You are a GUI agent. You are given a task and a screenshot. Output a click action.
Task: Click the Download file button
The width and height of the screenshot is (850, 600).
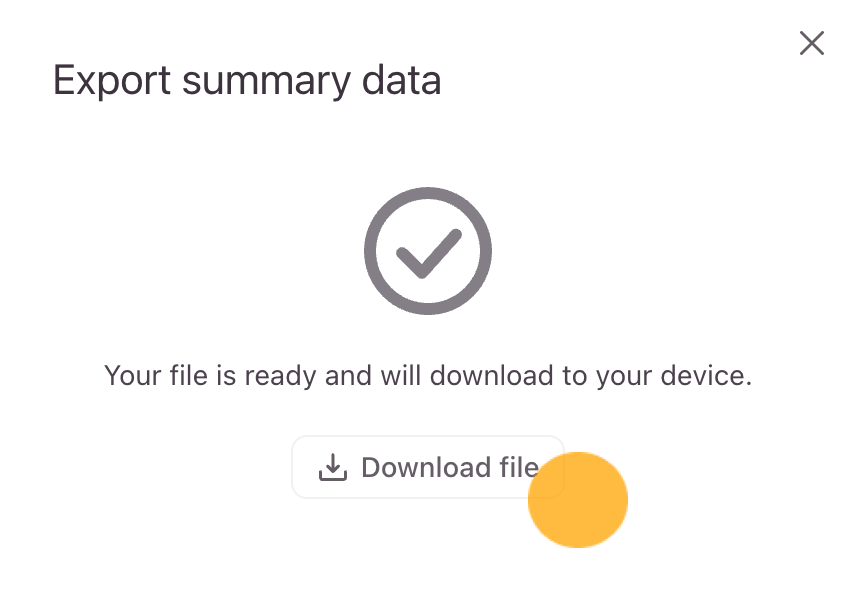point(428,467)
